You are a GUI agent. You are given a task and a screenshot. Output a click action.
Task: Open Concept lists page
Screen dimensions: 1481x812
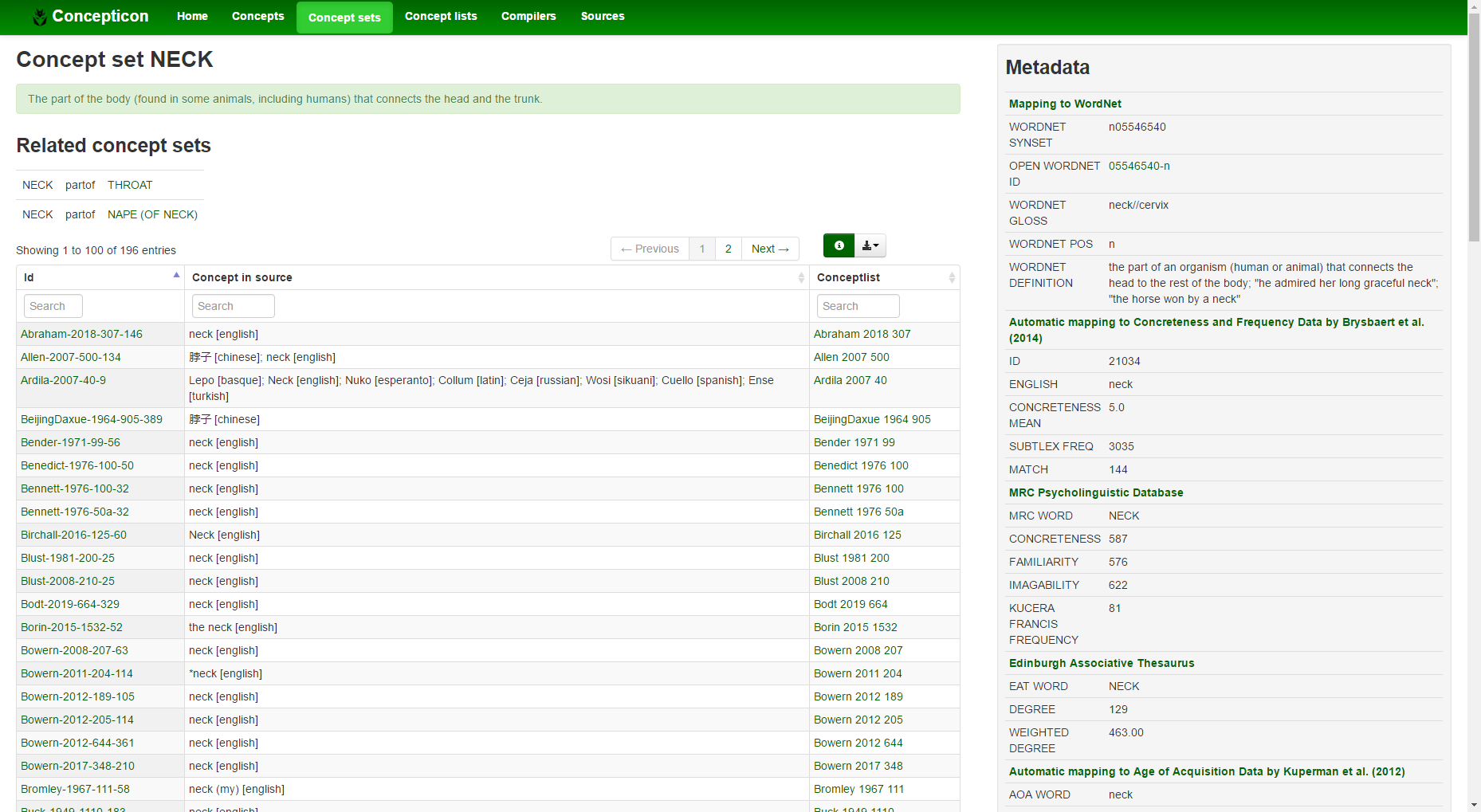tap(441, 16)
